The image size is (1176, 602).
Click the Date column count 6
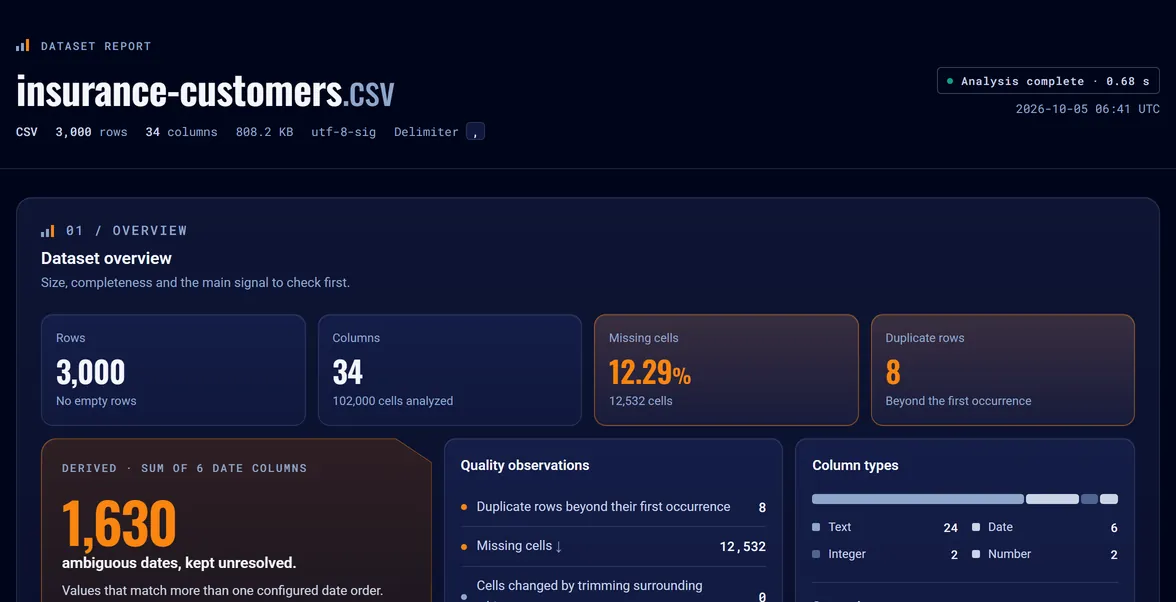[x=1114, y=528]
